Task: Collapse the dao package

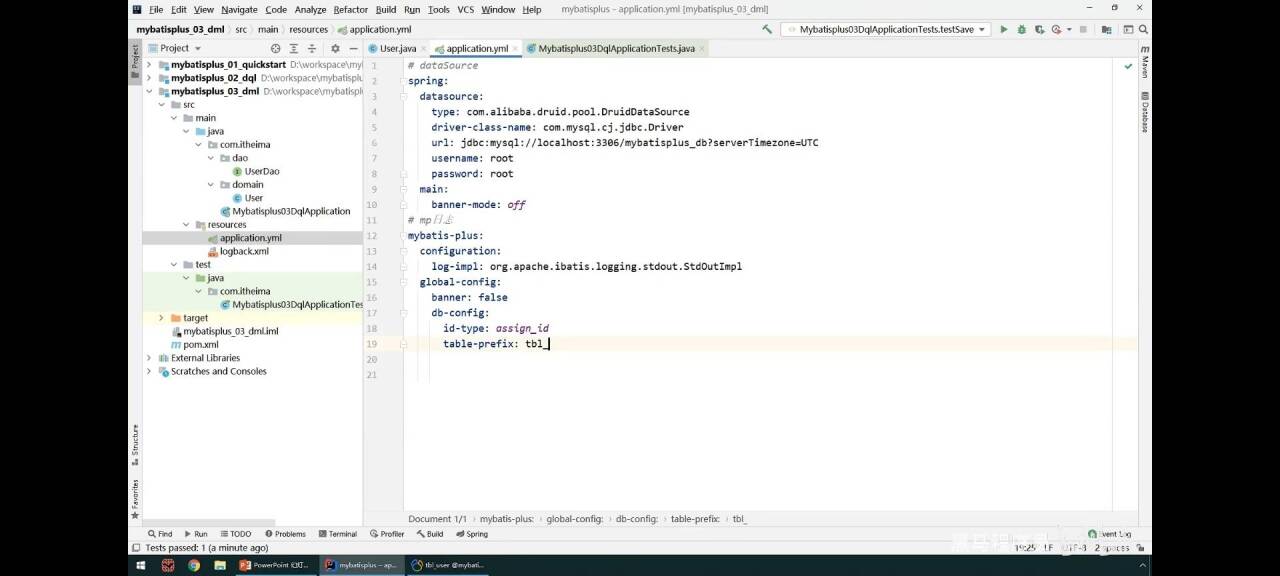Action: pyautogui.click(x=210, y=158)
